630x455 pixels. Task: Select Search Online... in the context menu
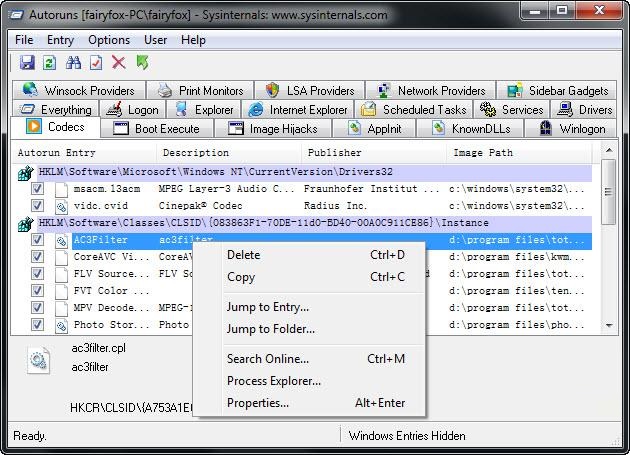[267, 359]
